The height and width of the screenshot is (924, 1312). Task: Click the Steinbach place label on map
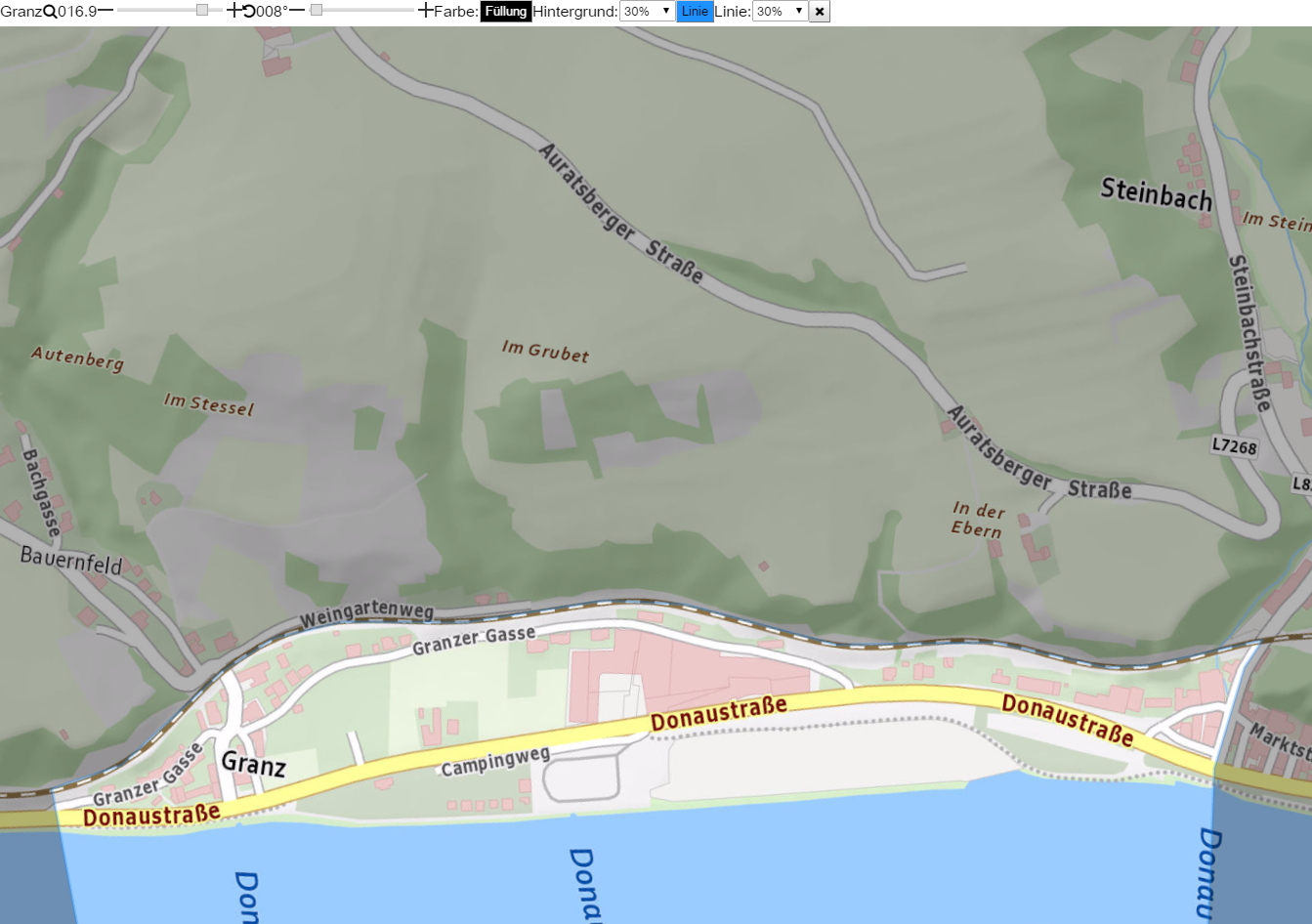(x=1156, y=193)
